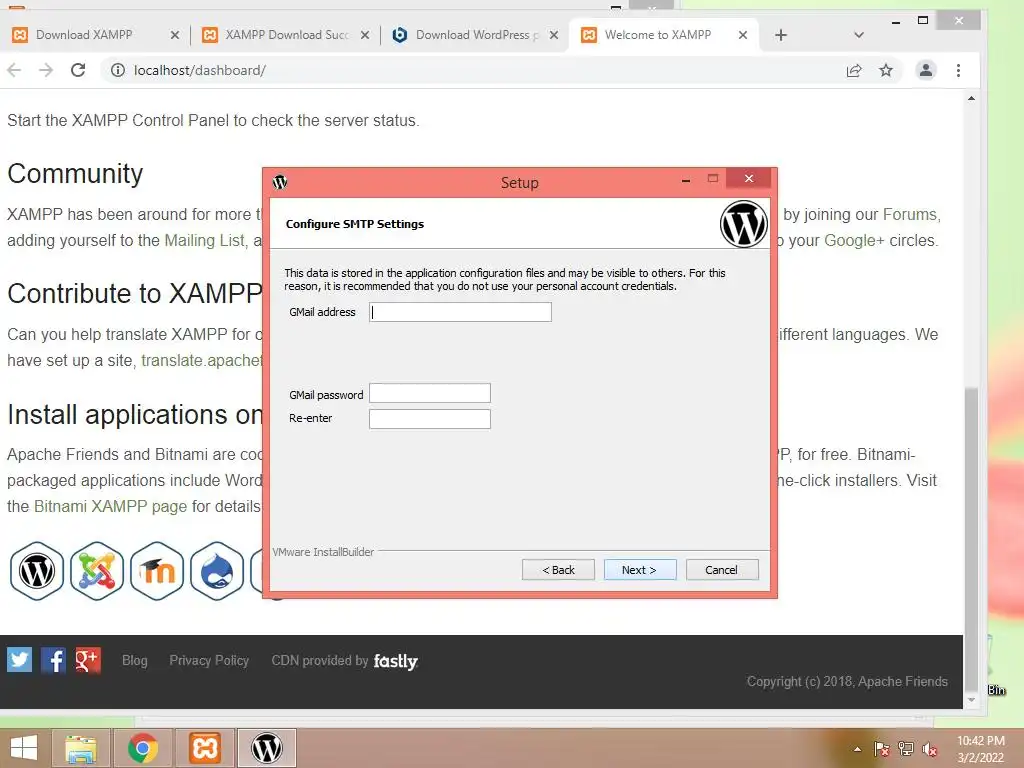Click the network icon in the system tray
1024x768 pixels.
(x=906, y=749)
